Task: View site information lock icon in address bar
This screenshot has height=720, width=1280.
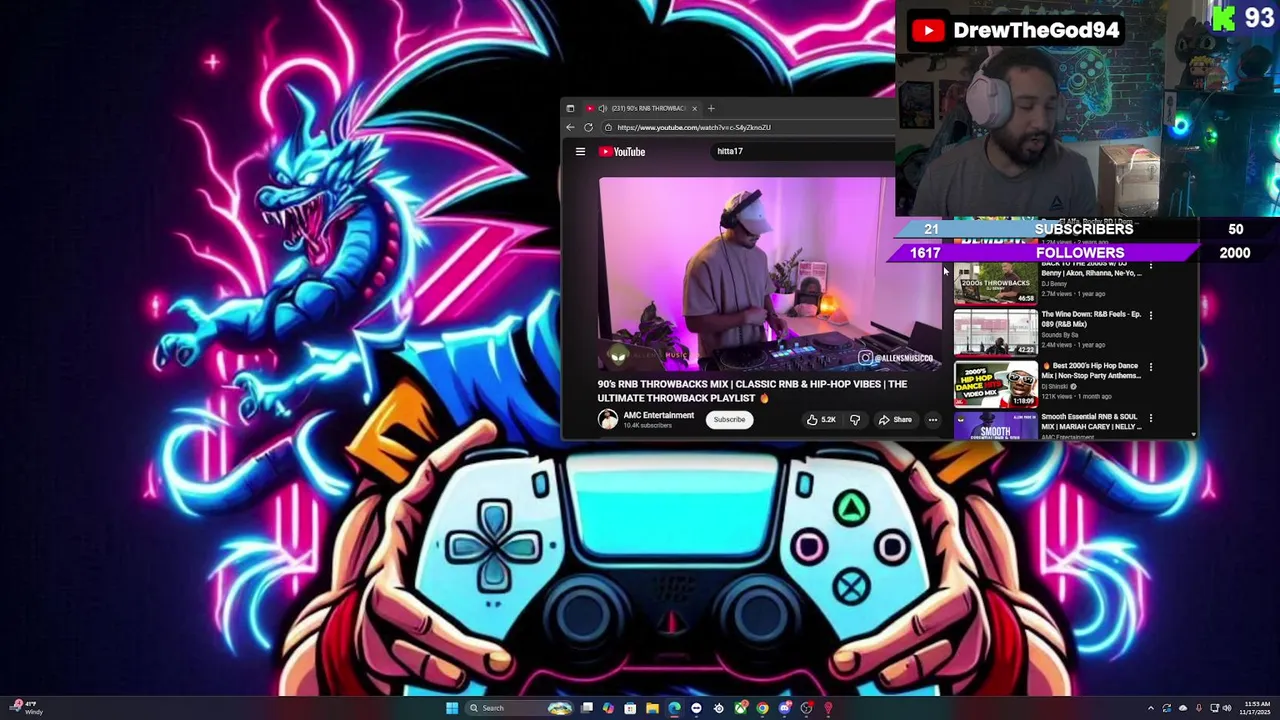Action: point(608,128)
